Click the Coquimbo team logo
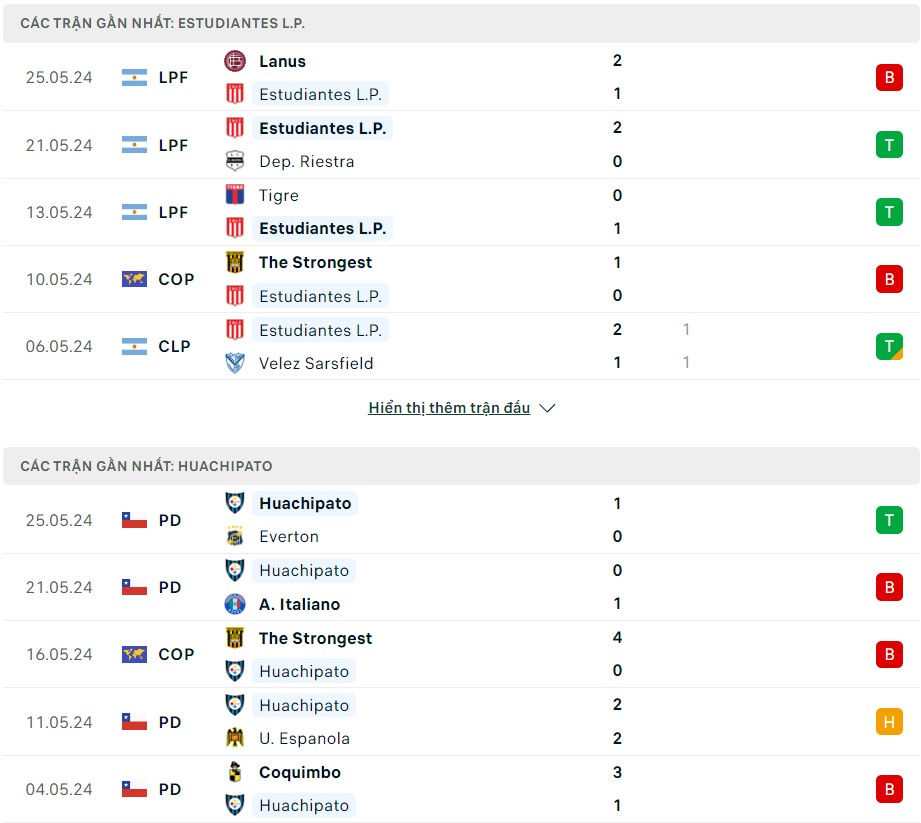 [235, 772]
